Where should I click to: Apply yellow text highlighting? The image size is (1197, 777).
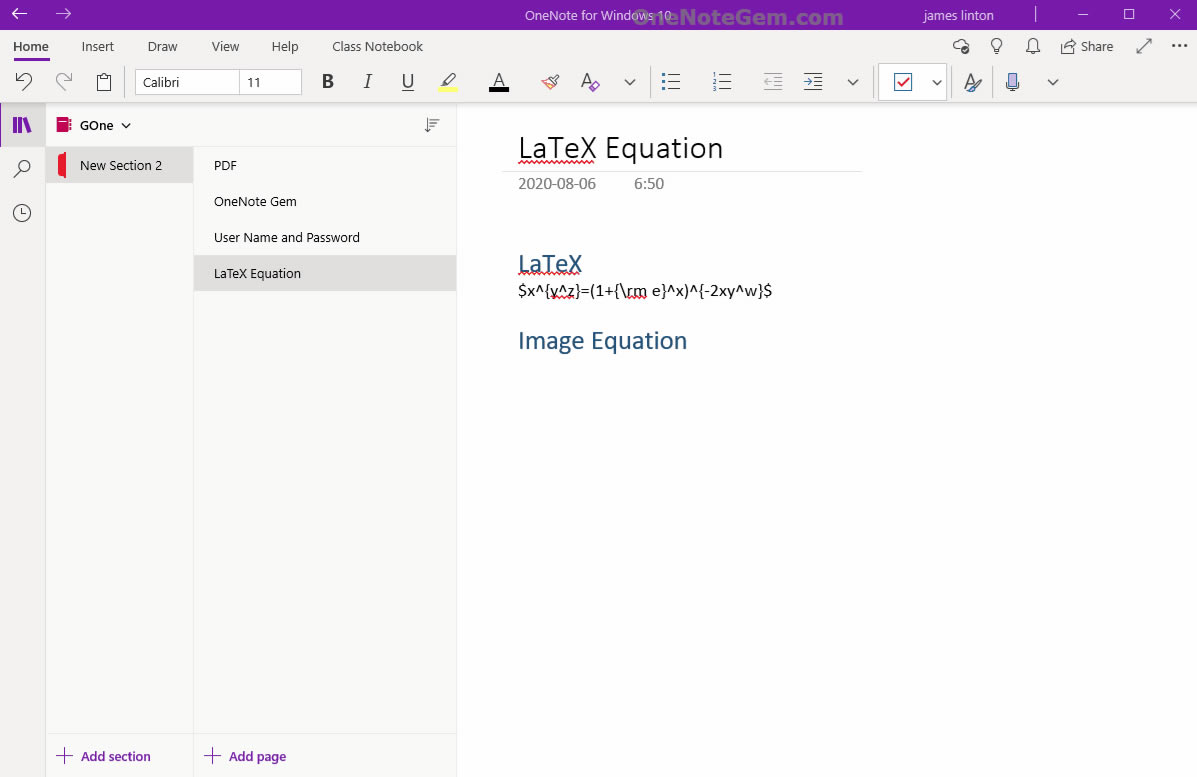447,82
